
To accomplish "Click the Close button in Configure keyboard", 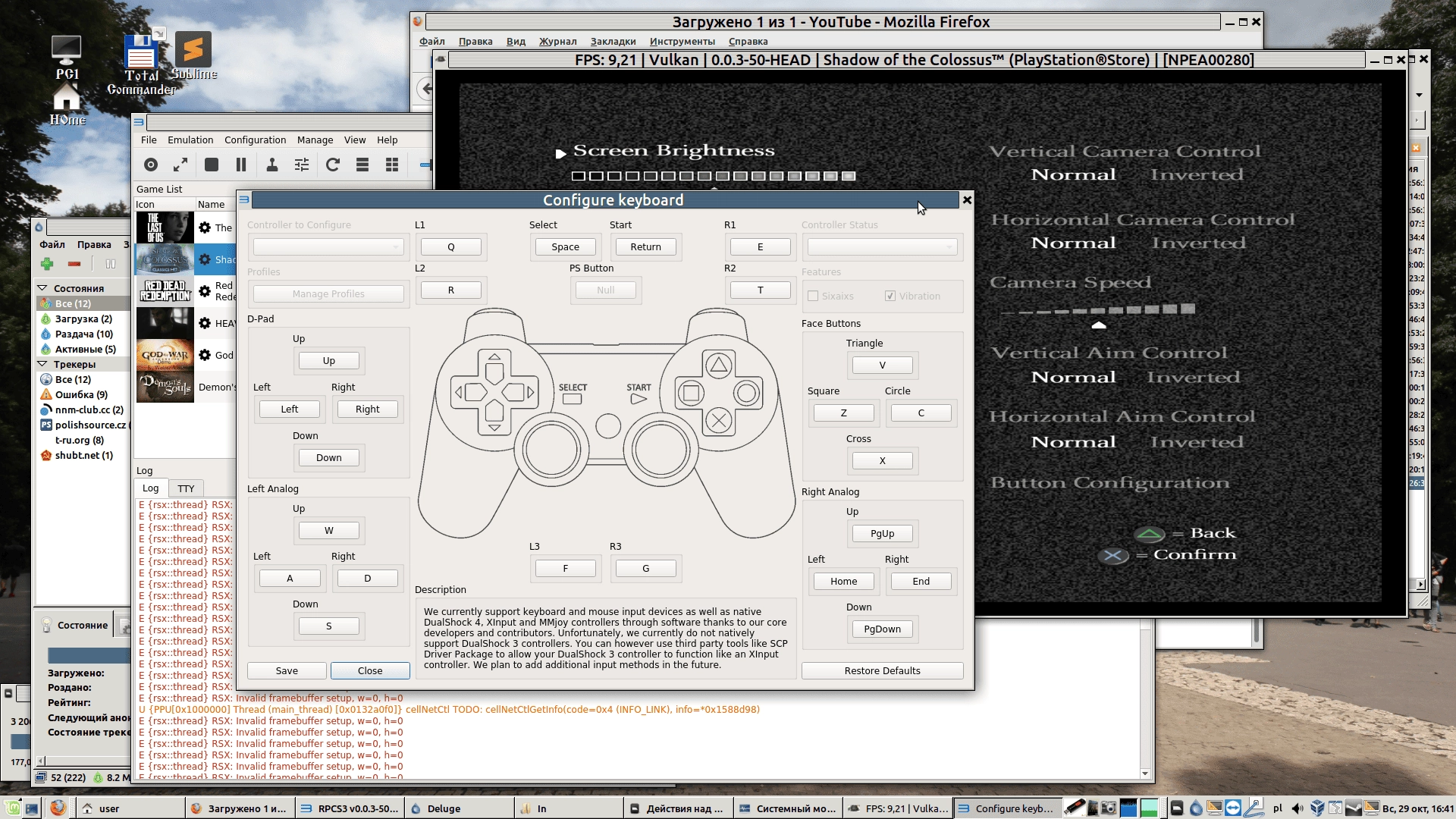I will (370, 670).
